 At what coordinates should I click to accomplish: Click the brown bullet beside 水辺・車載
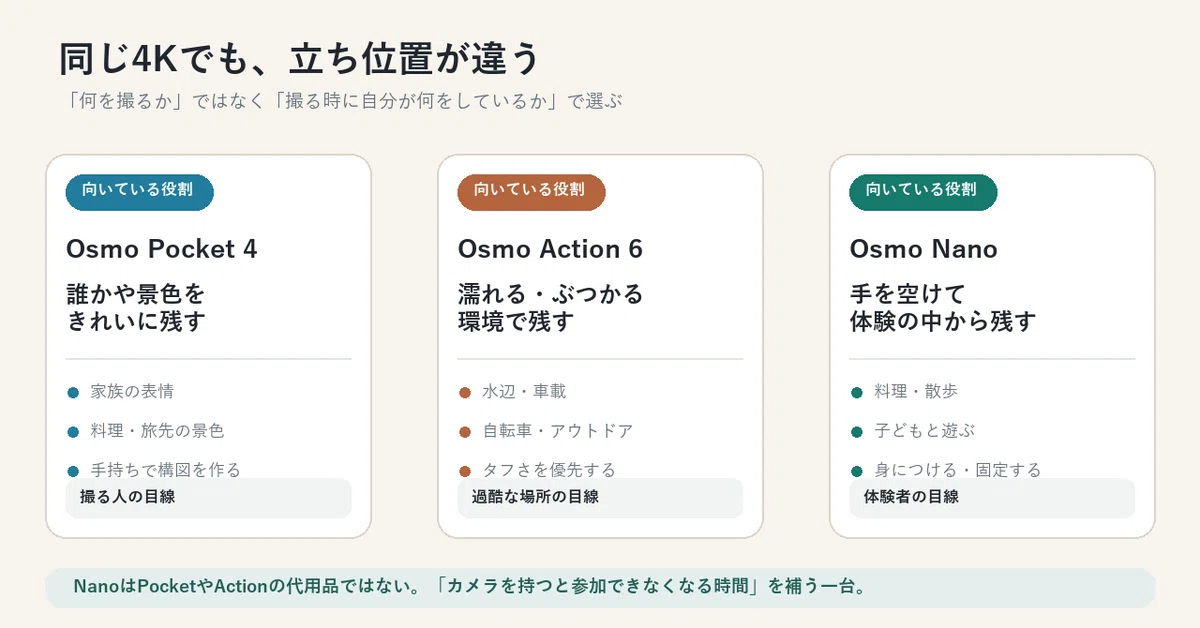465,392
